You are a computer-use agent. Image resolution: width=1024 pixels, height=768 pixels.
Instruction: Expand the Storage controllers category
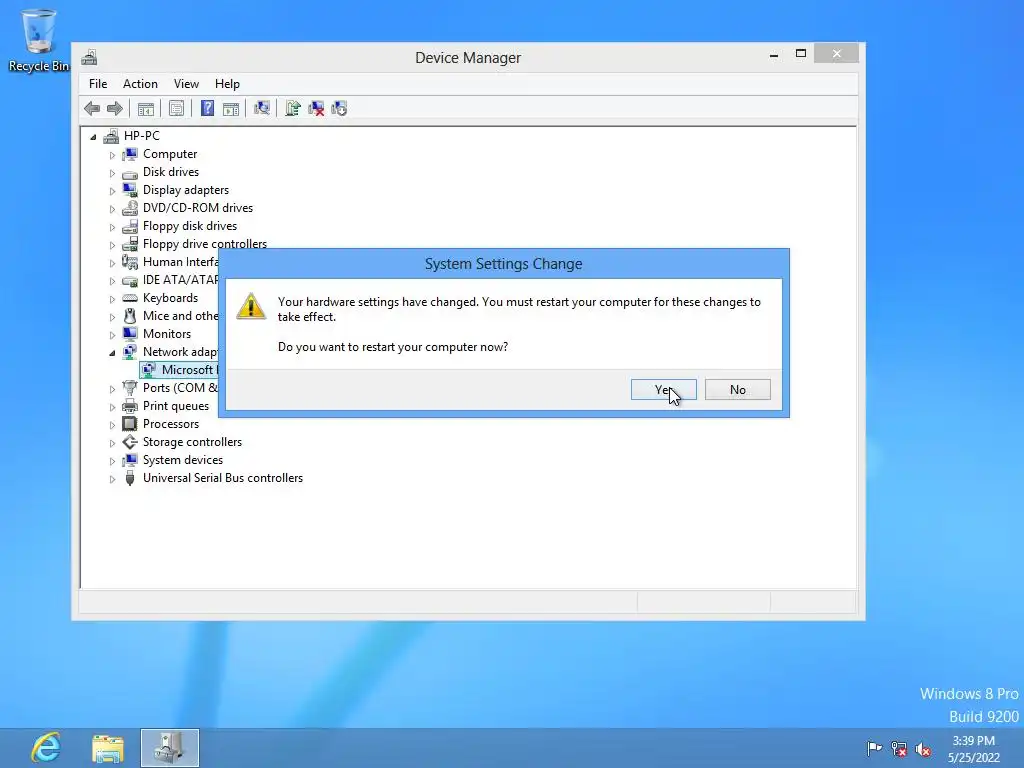click(x=112, y=443)
